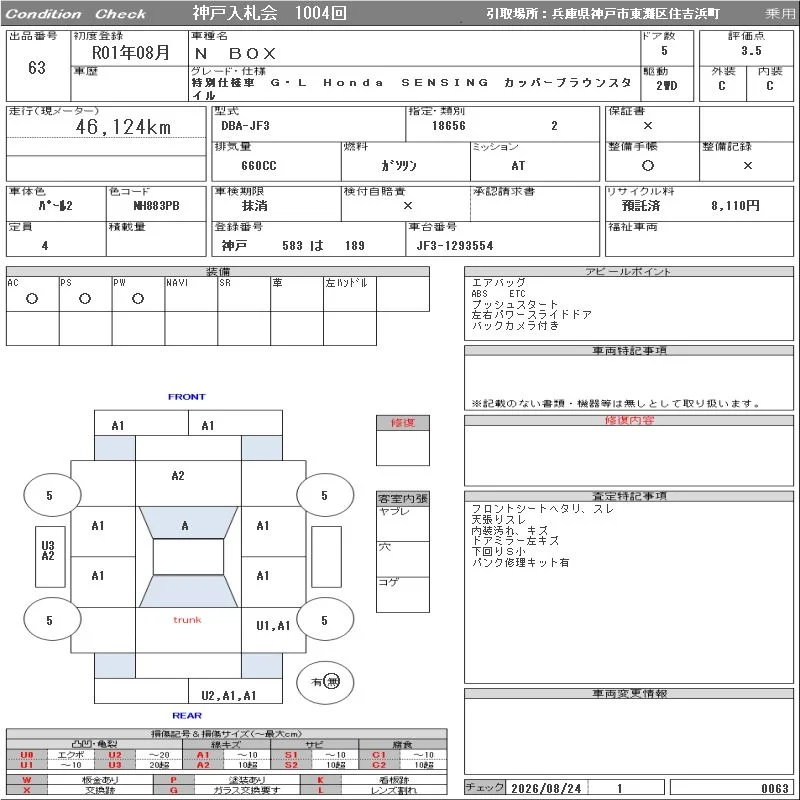800x800 pixels.
Task: Click the red "修復" box header
Action: 403,422
